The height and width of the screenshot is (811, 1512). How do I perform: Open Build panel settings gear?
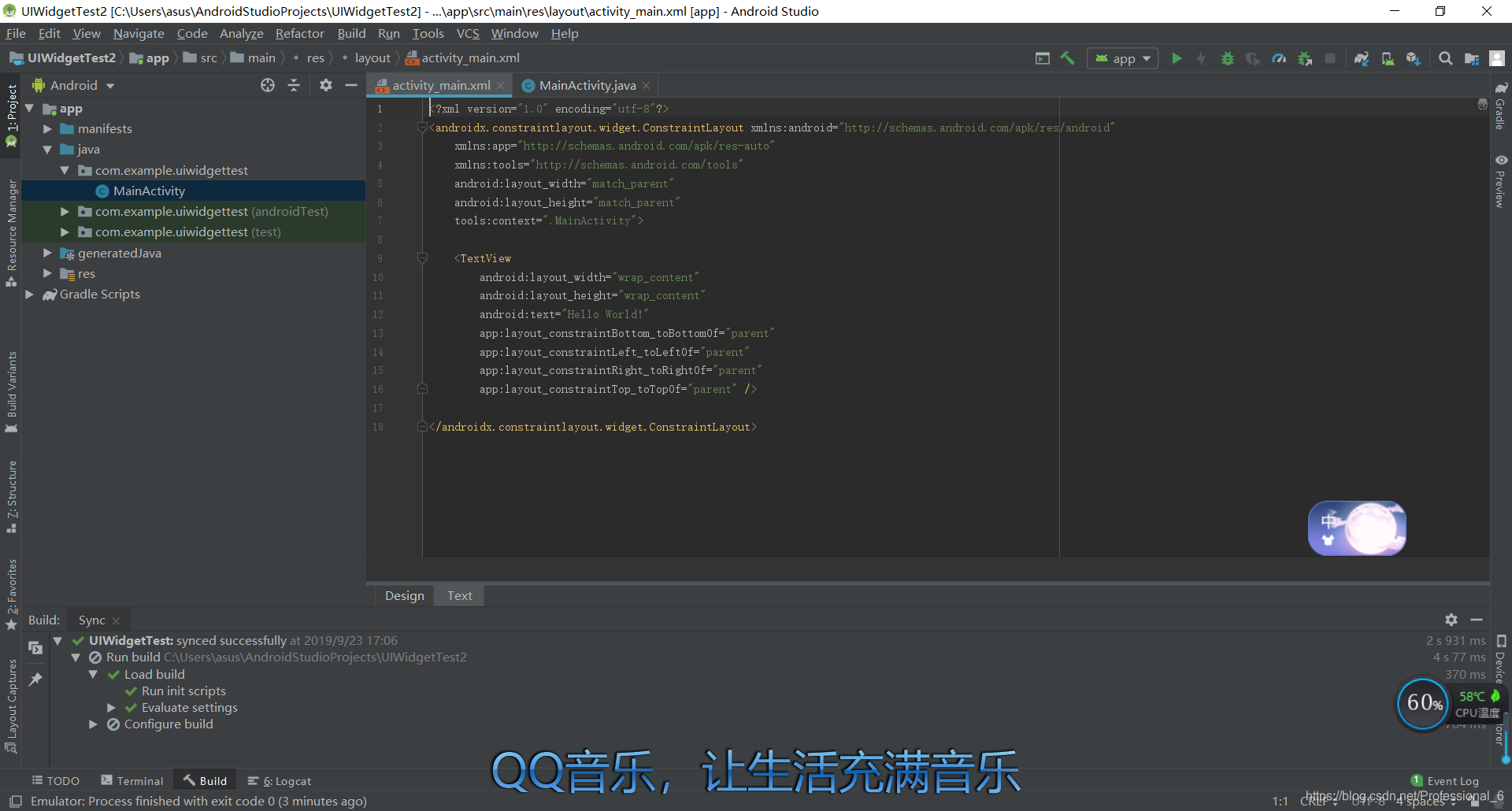1451,620
